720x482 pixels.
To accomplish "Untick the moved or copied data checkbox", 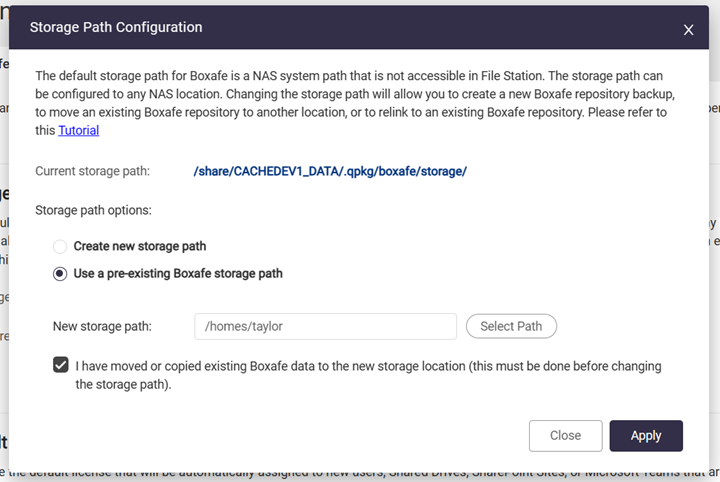I will 61,366.
